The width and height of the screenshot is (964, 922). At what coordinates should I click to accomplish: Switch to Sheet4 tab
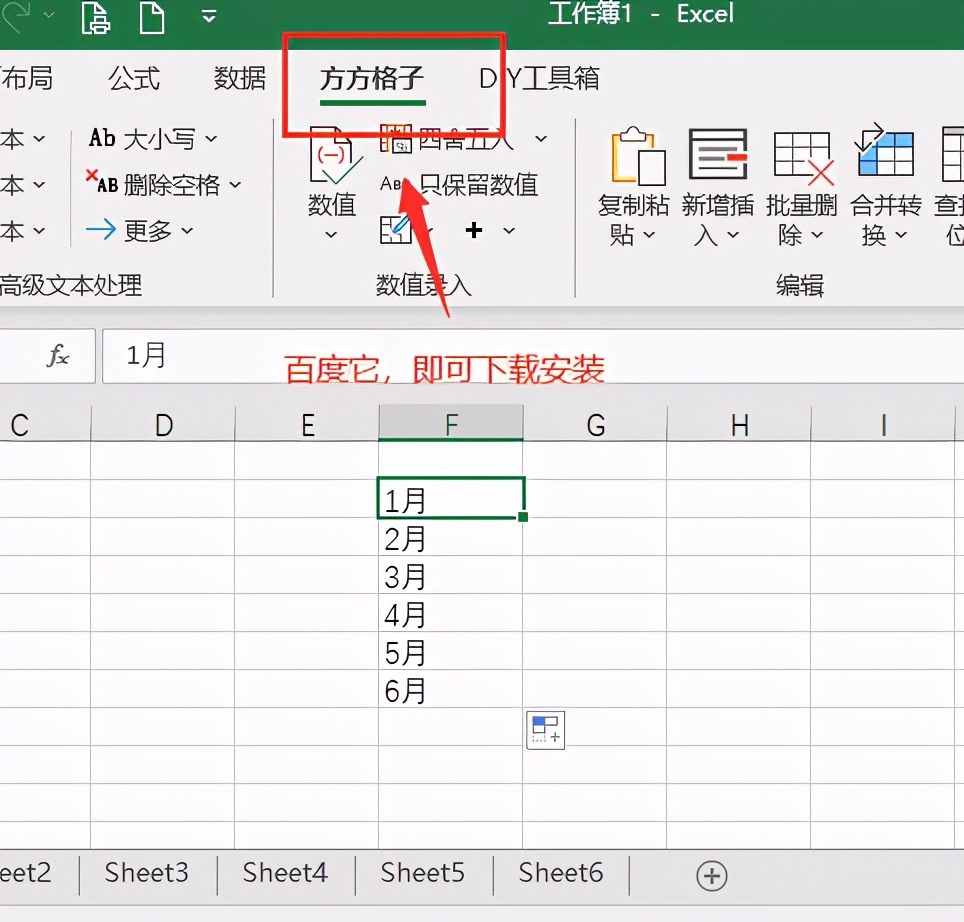tap(285, 873)
